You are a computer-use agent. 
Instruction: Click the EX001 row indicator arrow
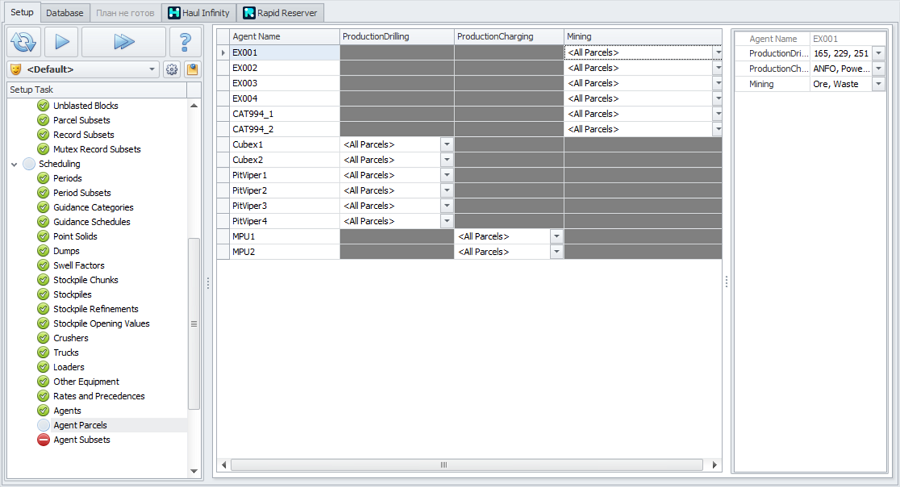click(x=223, y=53)
